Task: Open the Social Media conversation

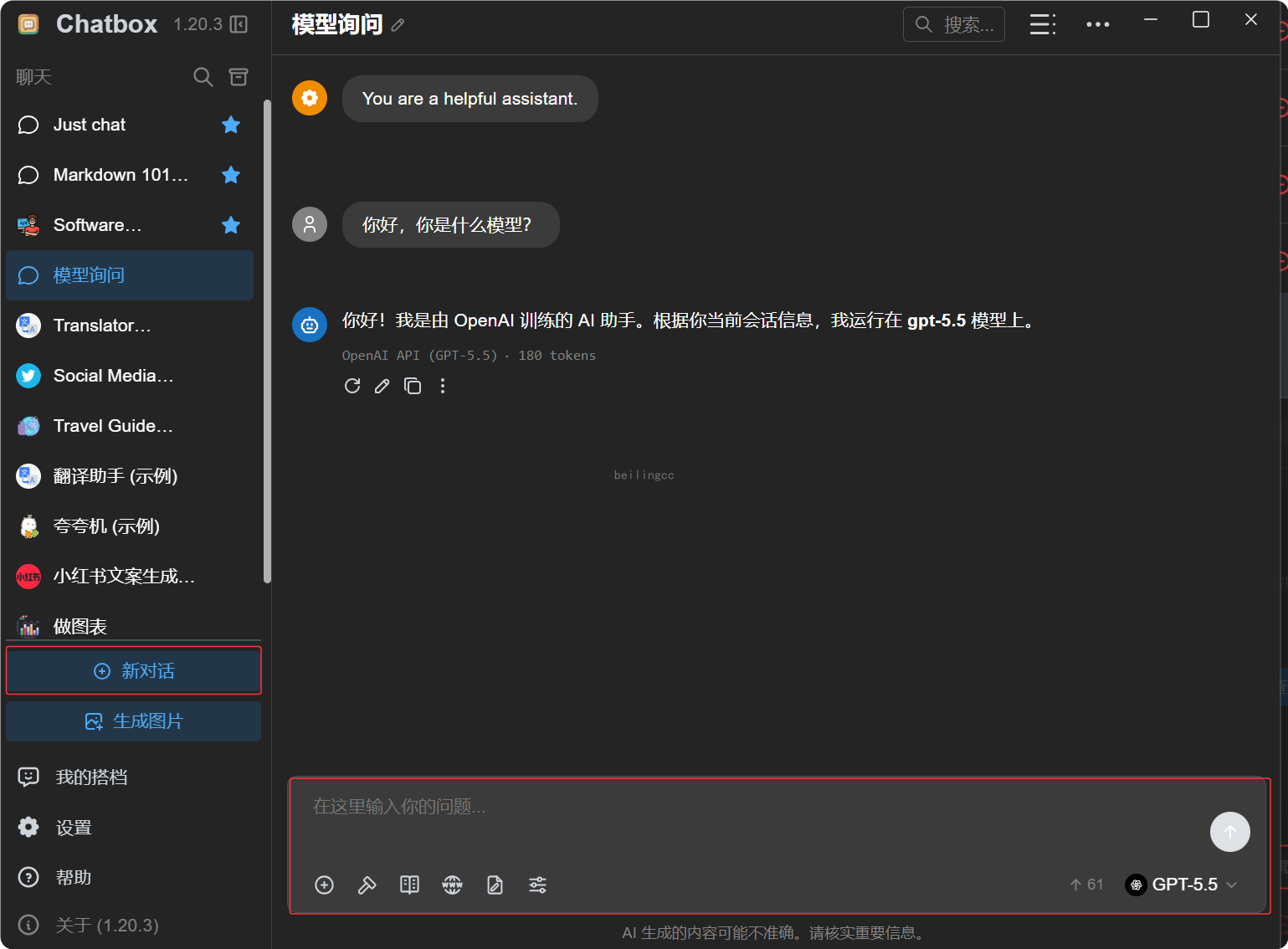Action: pos(130,376)
